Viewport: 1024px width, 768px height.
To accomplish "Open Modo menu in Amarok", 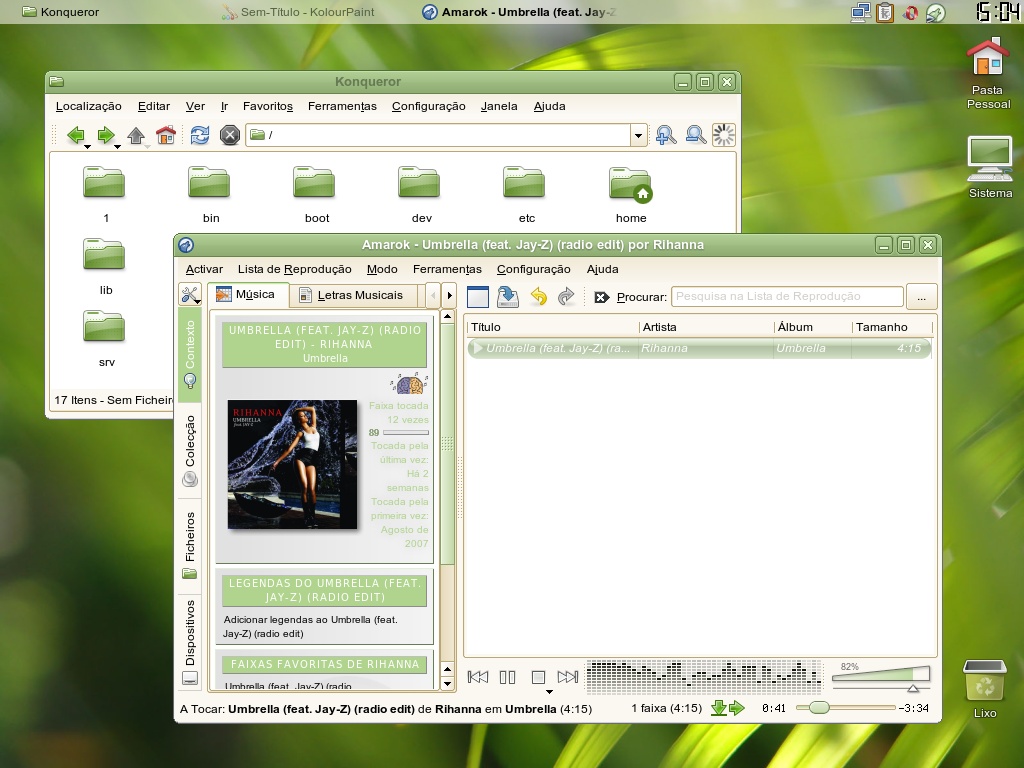I will point(382,269).
